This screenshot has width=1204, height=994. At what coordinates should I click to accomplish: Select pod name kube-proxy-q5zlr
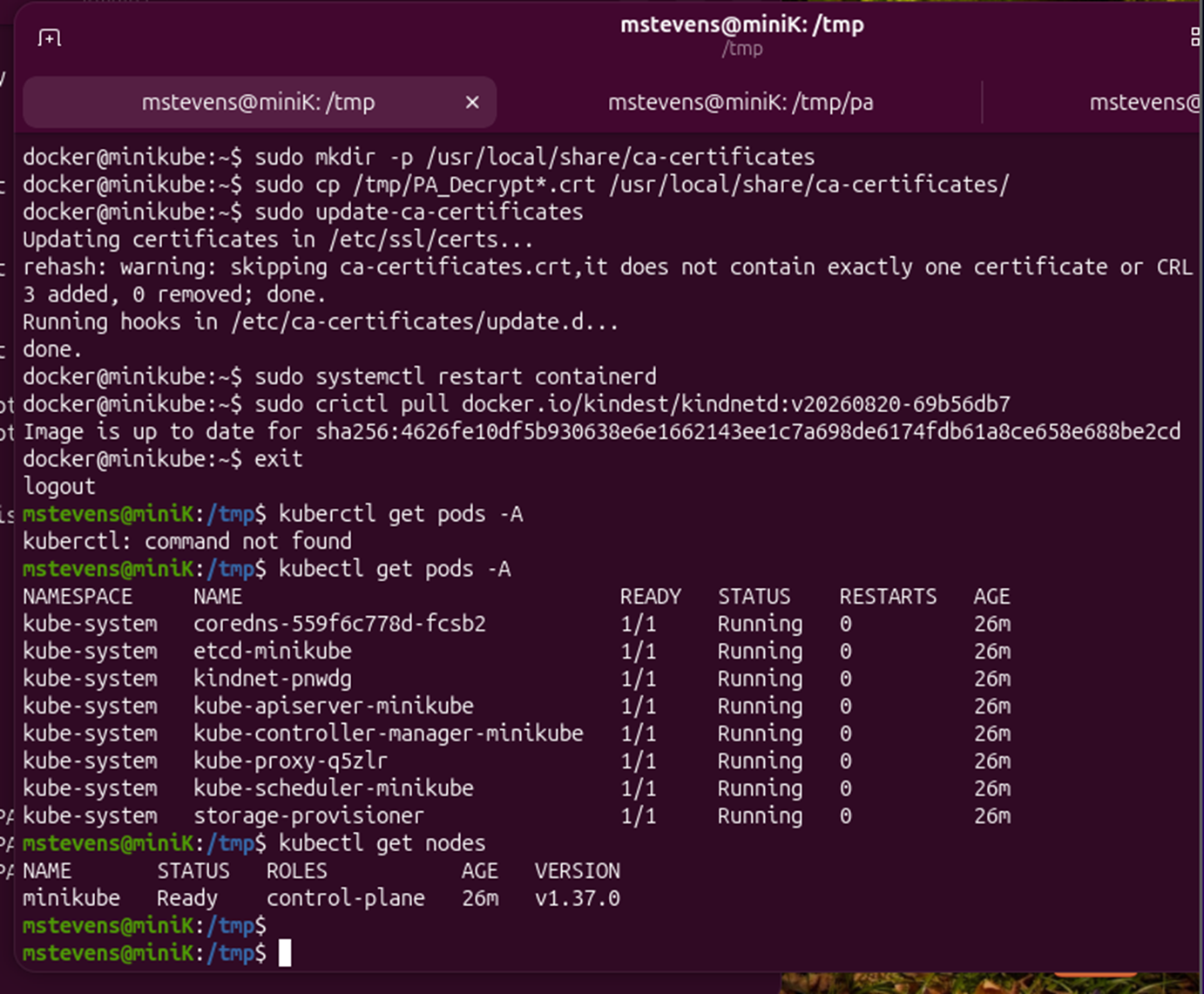(x=291, y=761)
